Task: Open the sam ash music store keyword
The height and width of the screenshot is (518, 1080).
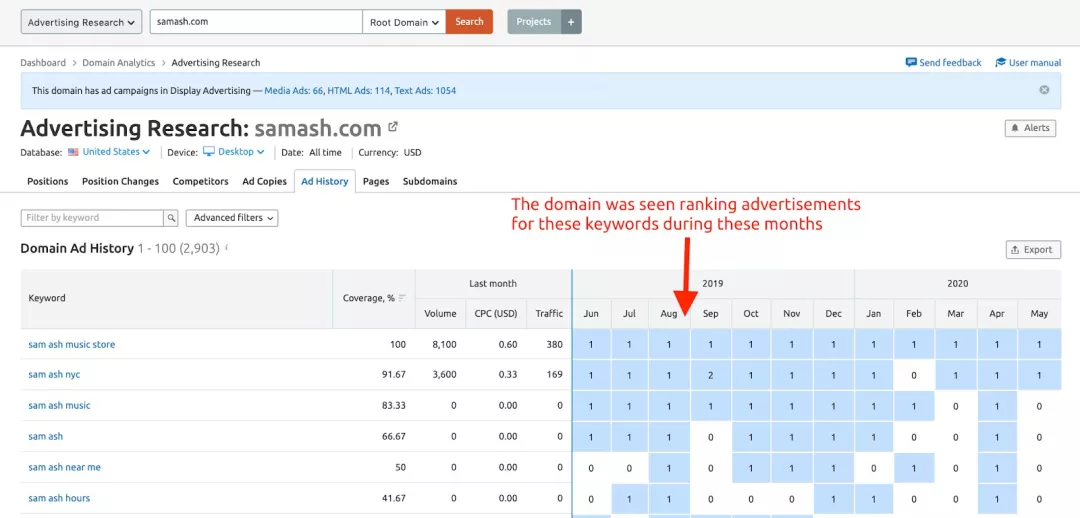Action: (72, 344)
